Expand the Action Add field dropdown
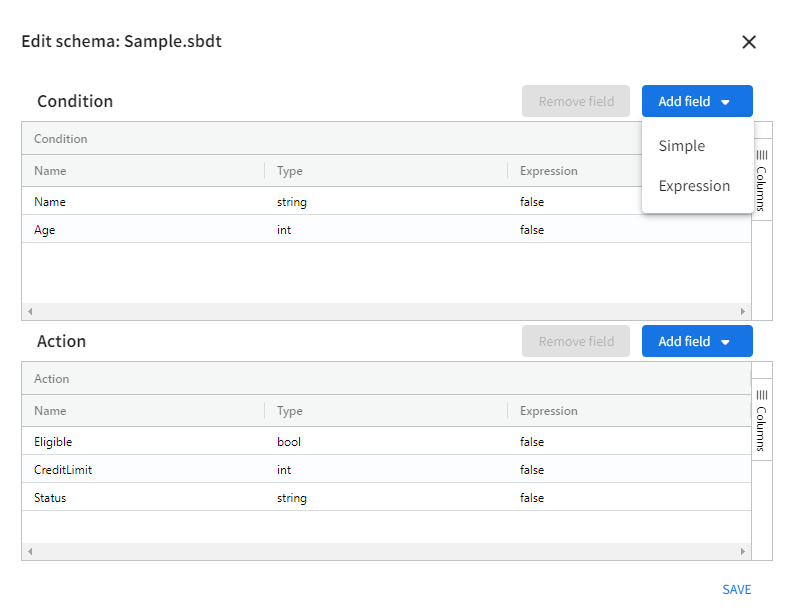Viewport: 794px width, 611px height. [697, 341]
